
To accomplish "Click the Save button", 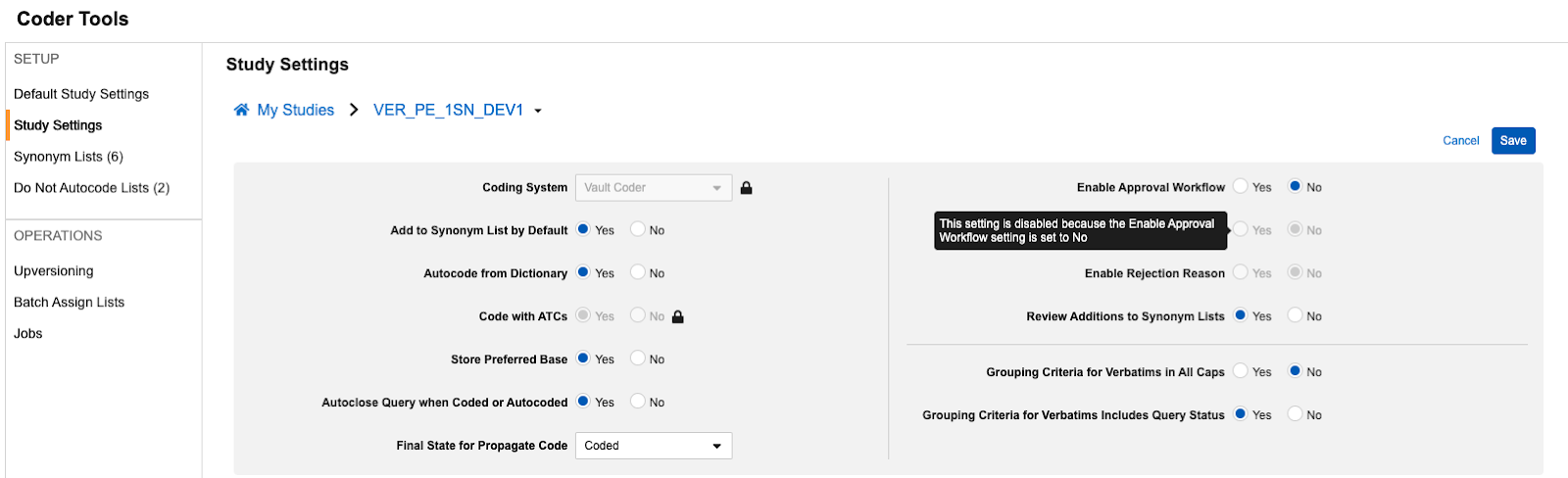I will click(x=1513, y=141).
